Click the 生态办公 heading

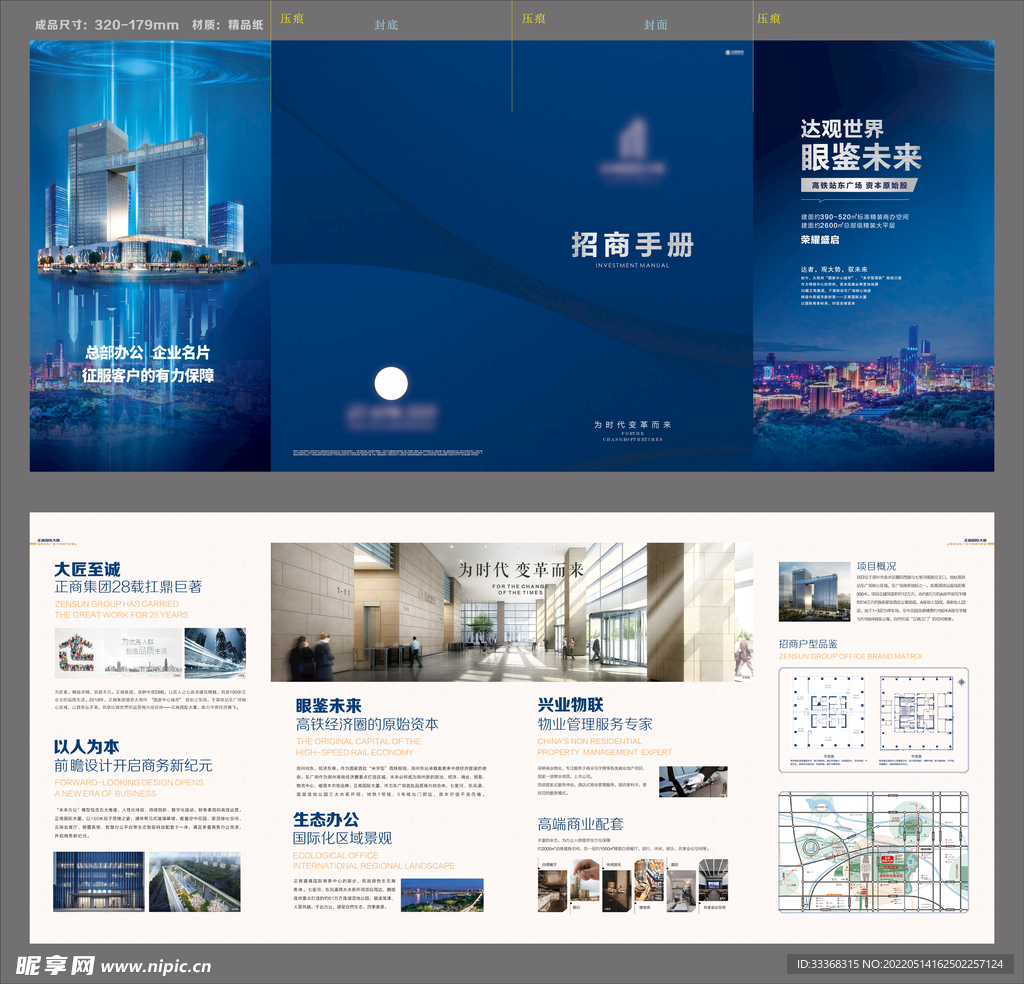click(326, 819)
